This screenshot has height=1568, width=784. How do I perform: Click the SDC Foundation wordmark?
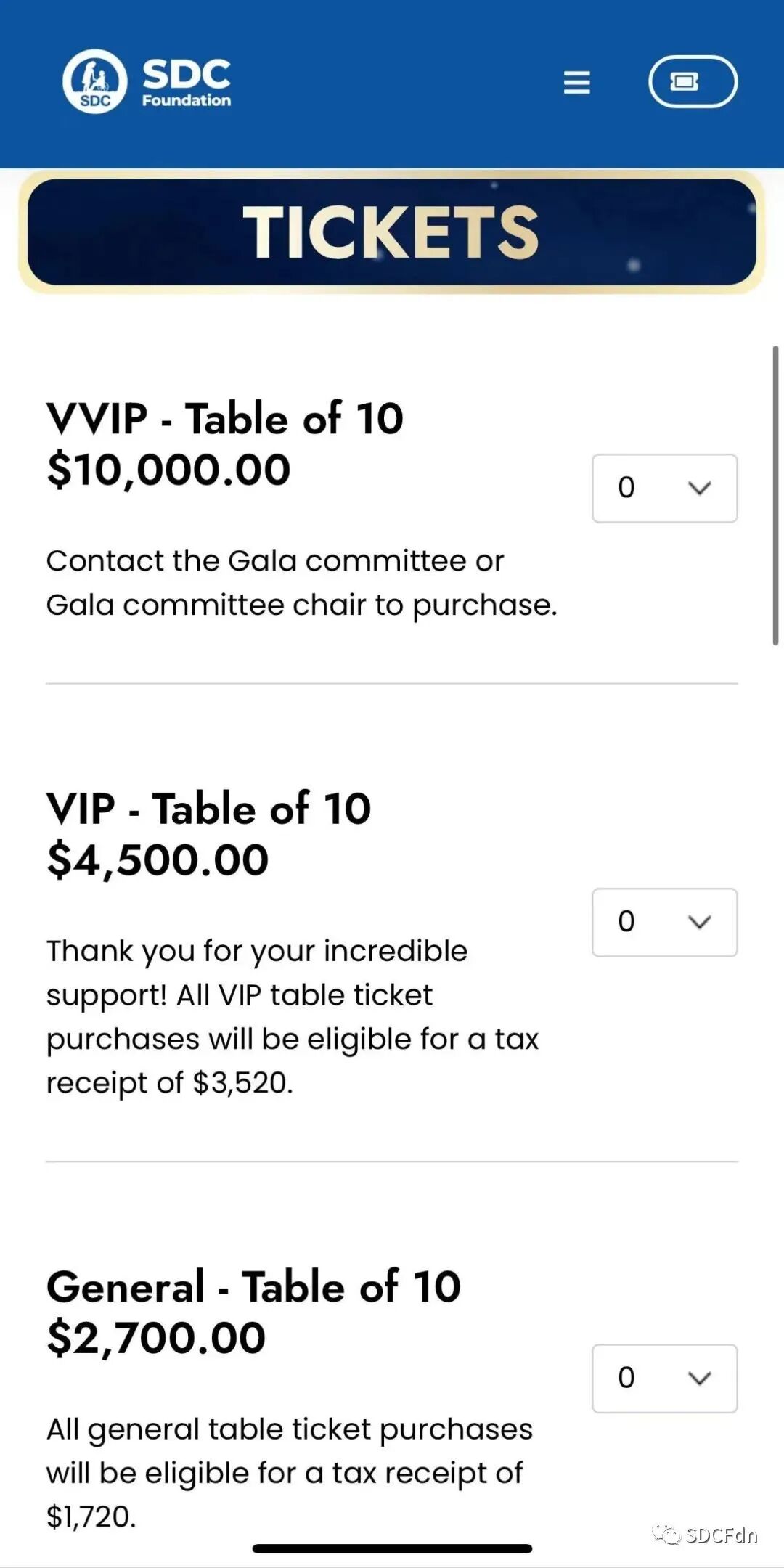pyautogui.click(x=187, y=82)
